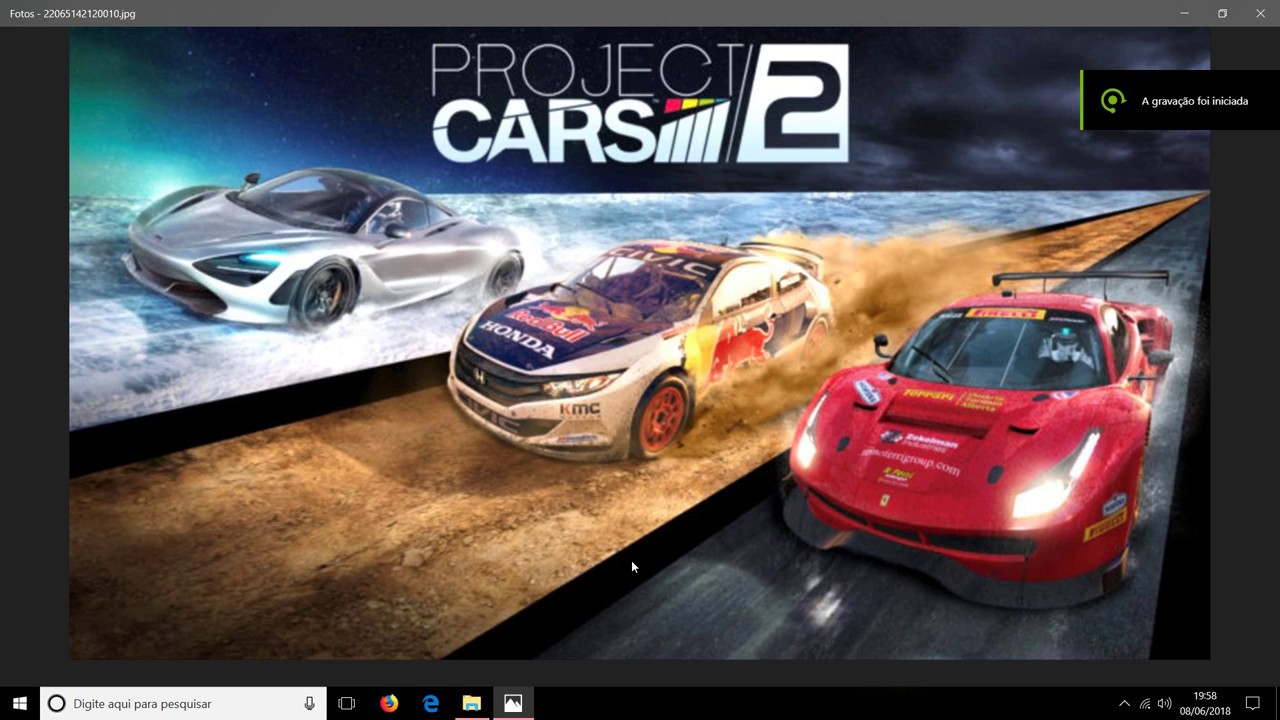Open Task View from the taskbar

pyautogui.click(x=347, y=703)
